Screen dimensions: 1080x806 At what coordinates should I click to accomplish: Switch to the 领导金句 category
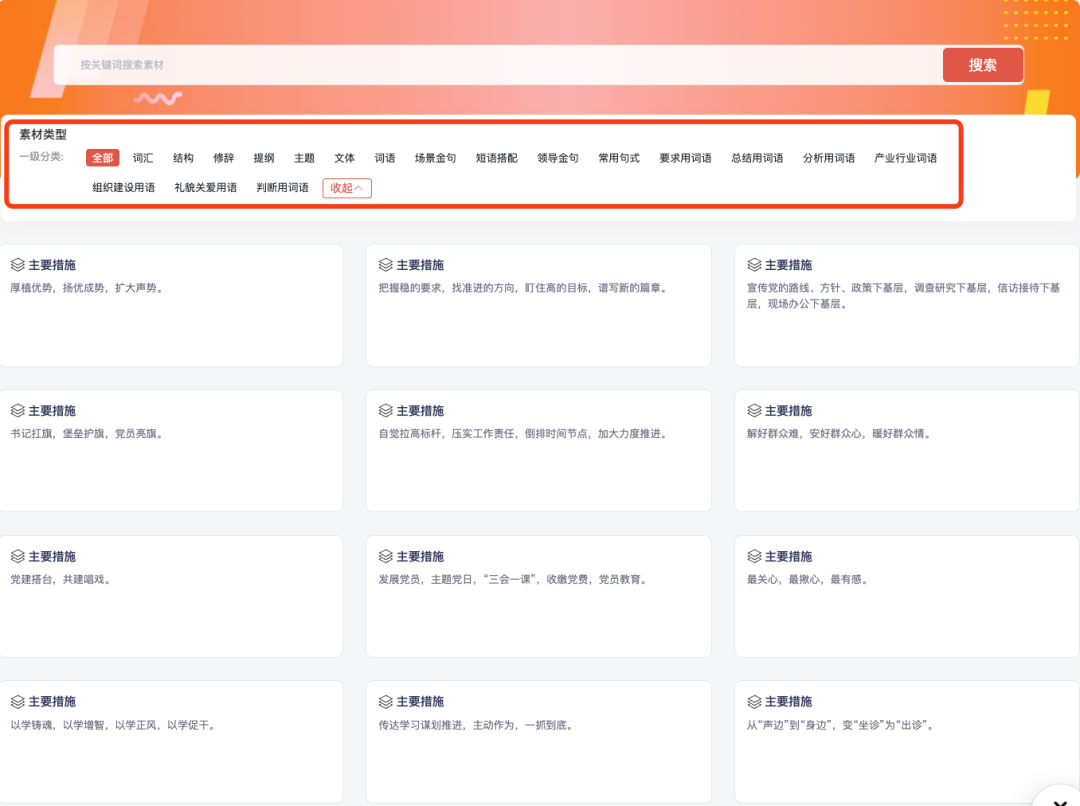(x=559, y=157)
